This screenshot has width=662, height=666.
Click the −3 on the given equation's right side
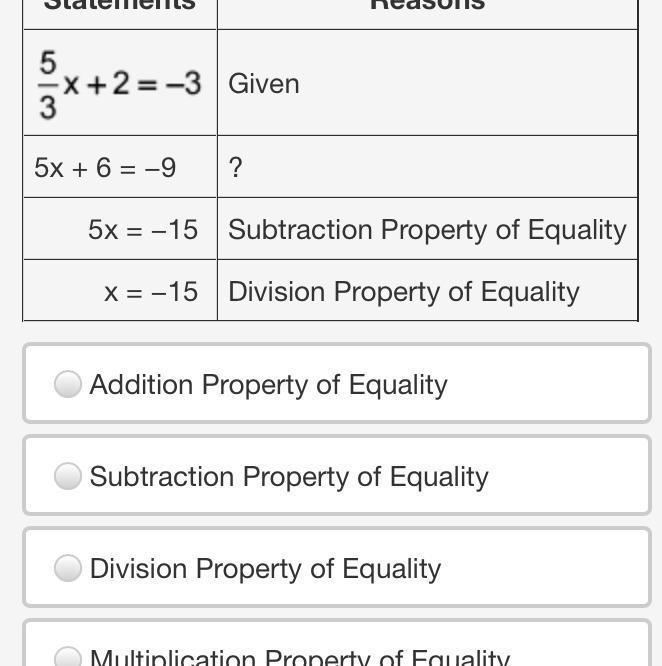pyautogui.click(x=183, y=84)
